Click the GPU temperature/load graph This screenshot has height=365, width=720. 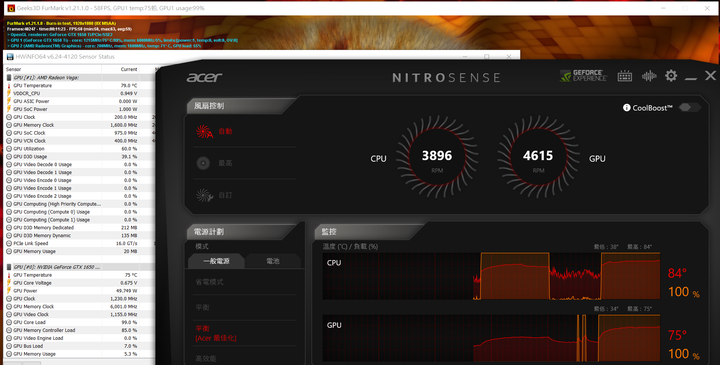[x=491, y=338]
